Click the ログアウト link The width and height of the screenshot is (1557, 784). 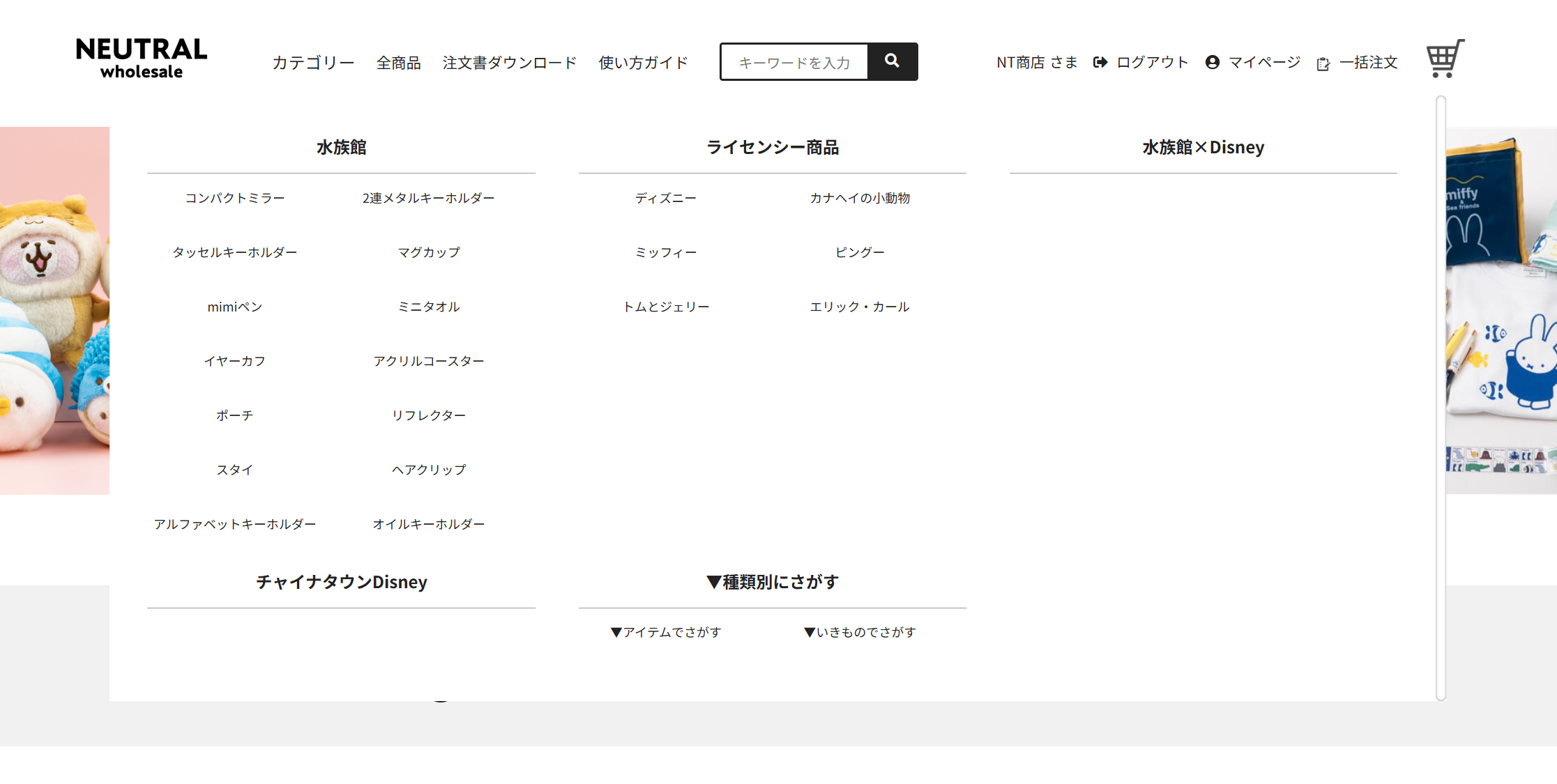coord(1153,63)
